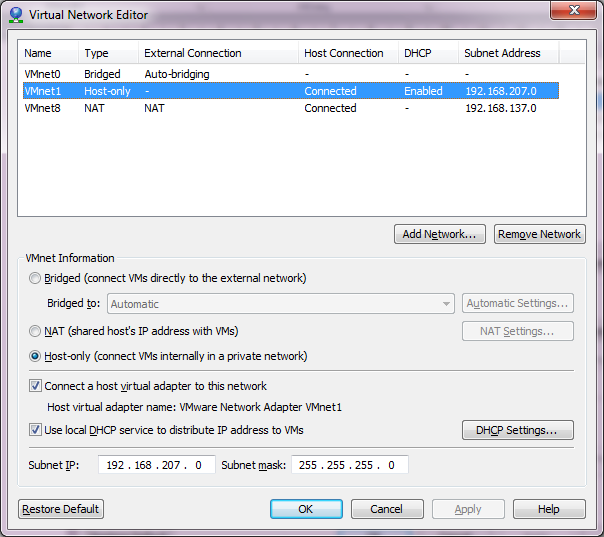The height and width of the screenshot is (537, 604).
Task: Click the Host-only type cell of VMnet1
Action: click(107, 91)
